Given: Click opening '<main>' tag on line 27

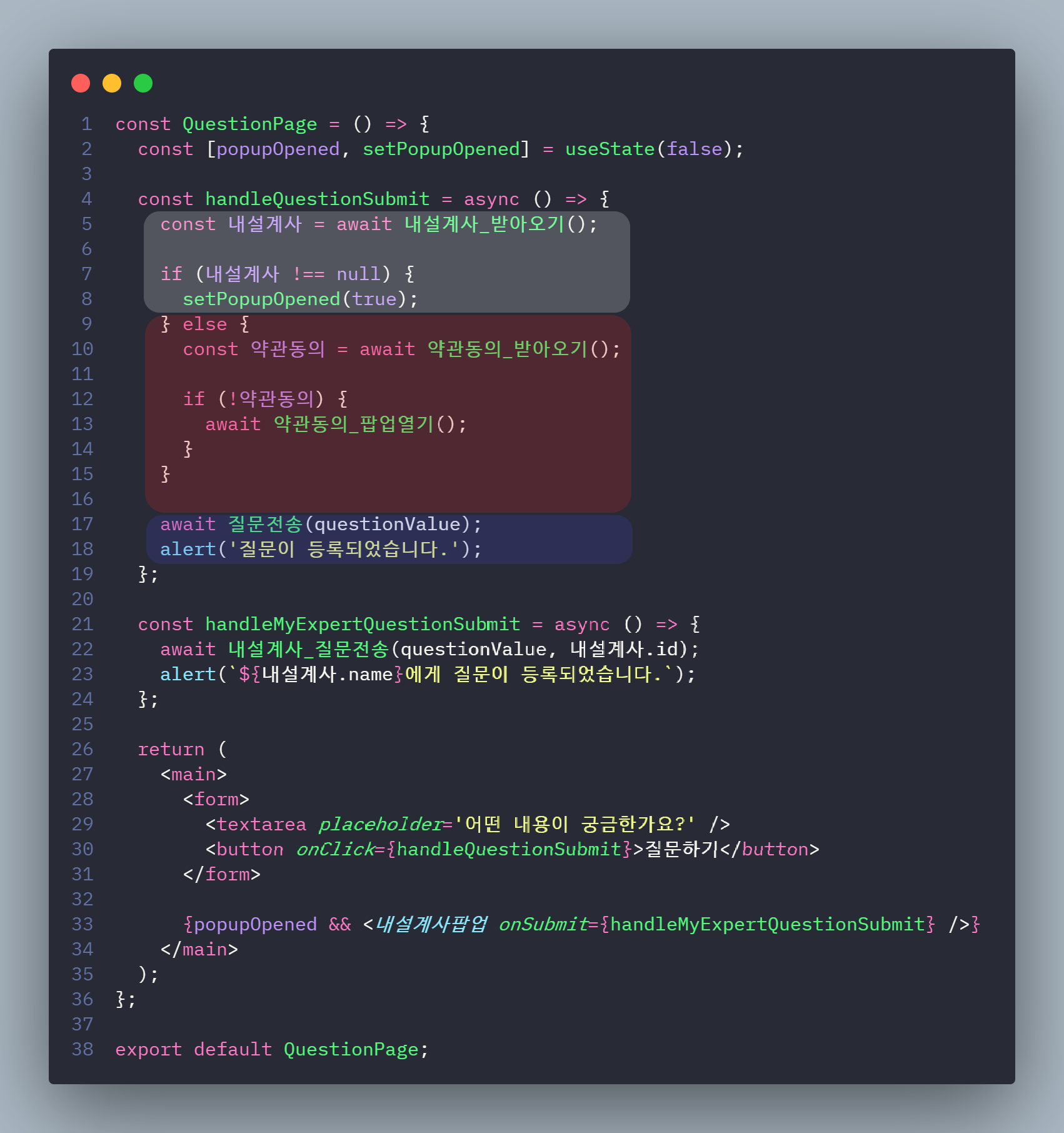Looking at the screenshot, I should (193, 775).
